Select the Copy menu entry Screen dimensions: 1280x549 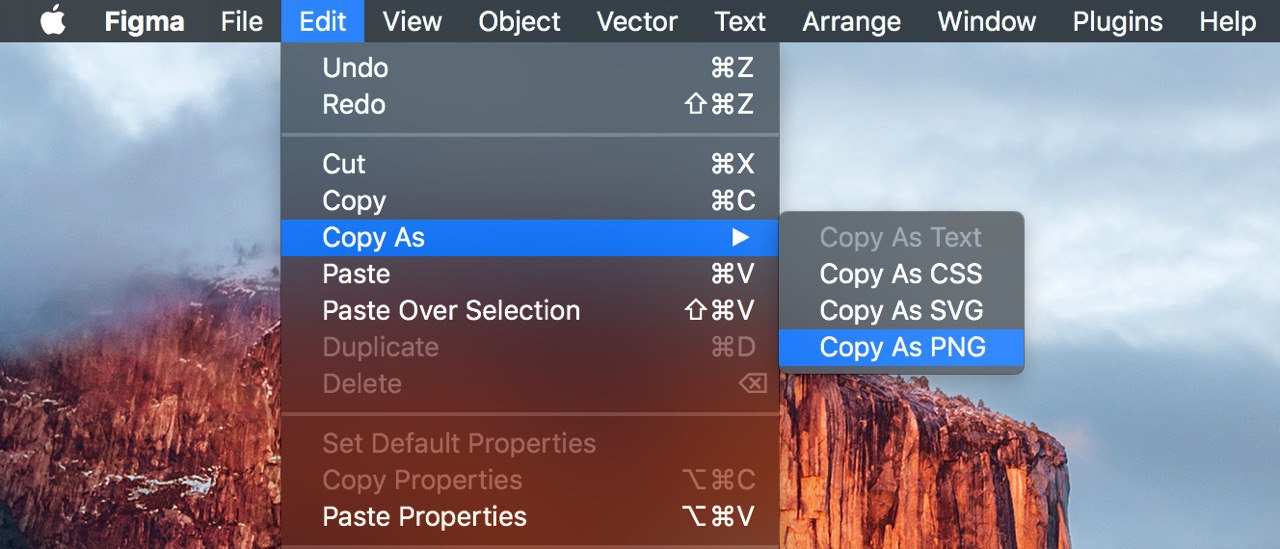point(530,201)
